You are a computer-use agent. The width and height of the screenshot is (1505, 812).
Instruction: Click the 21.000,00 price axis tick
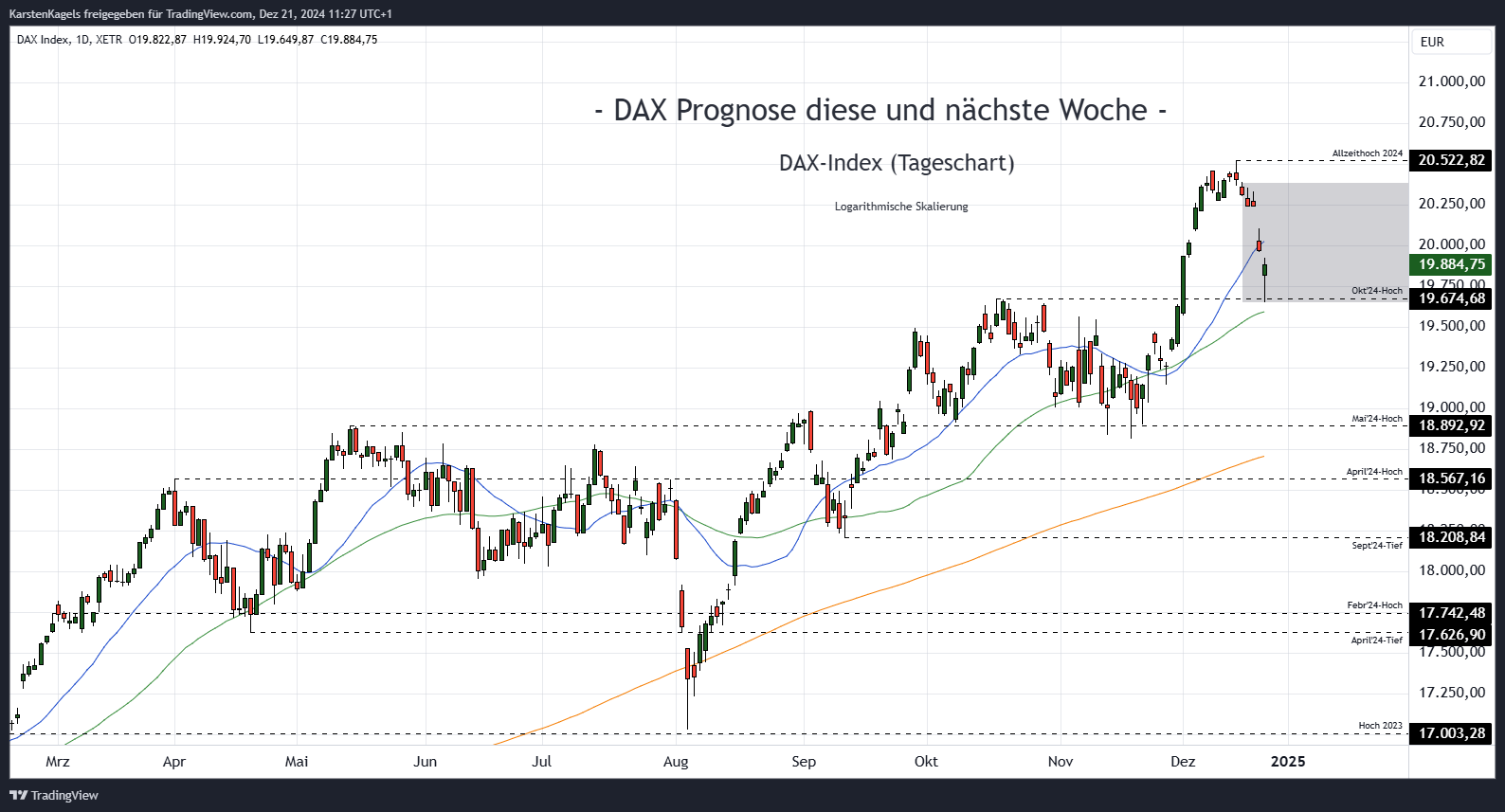(x=1452, y=81)
